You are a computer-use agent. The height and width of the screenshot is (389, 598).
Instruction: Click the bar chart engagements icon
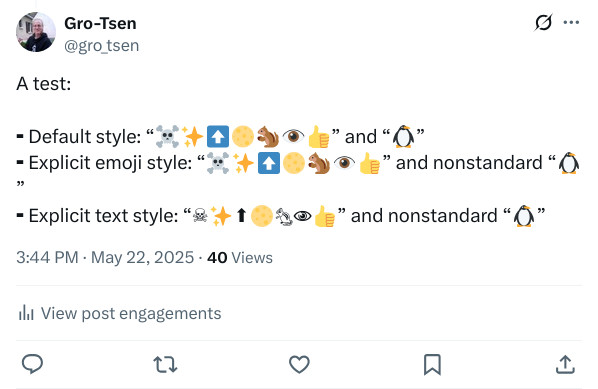click(26, 313)
